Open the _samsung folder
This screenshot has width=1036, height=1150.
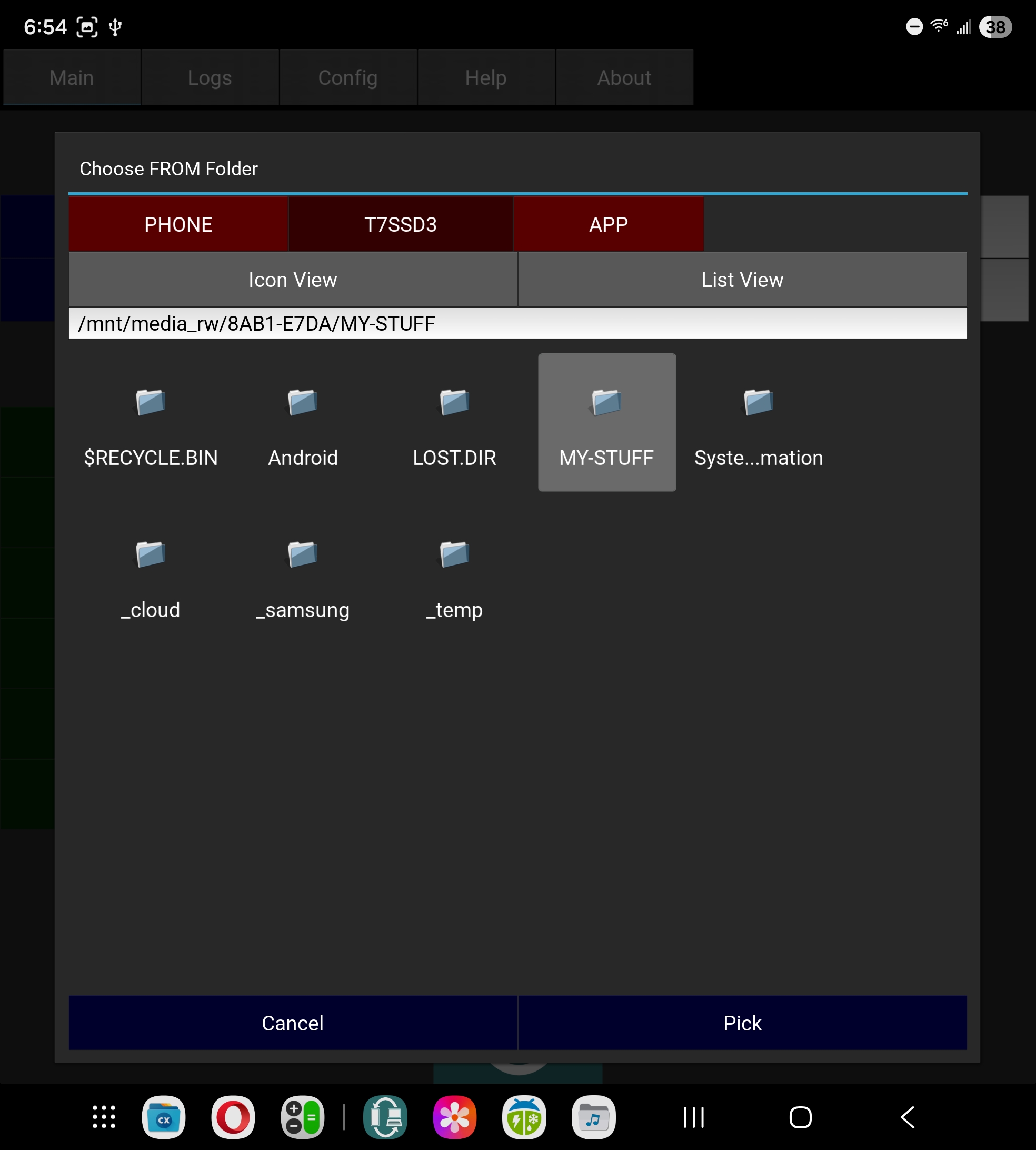(x=303, y=575)
